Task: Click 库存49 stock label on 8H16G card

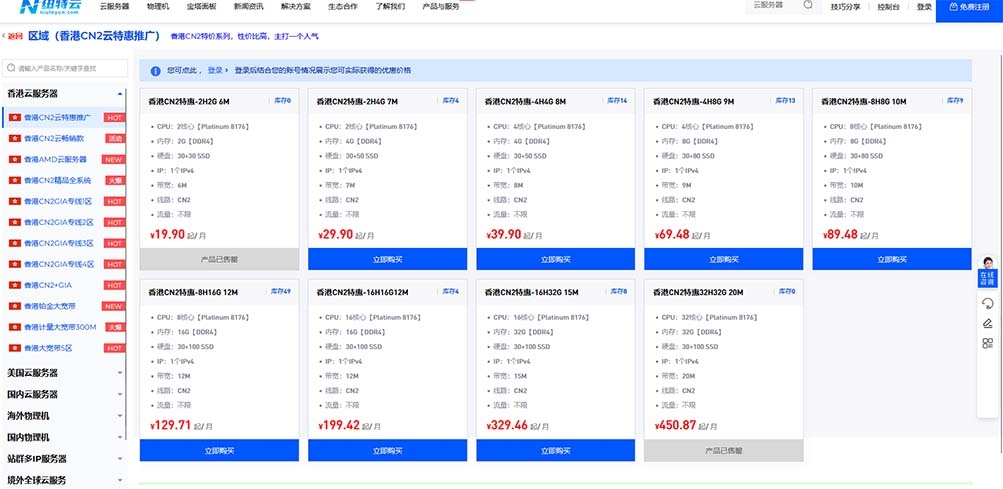Action: click(x=281, y=291)
